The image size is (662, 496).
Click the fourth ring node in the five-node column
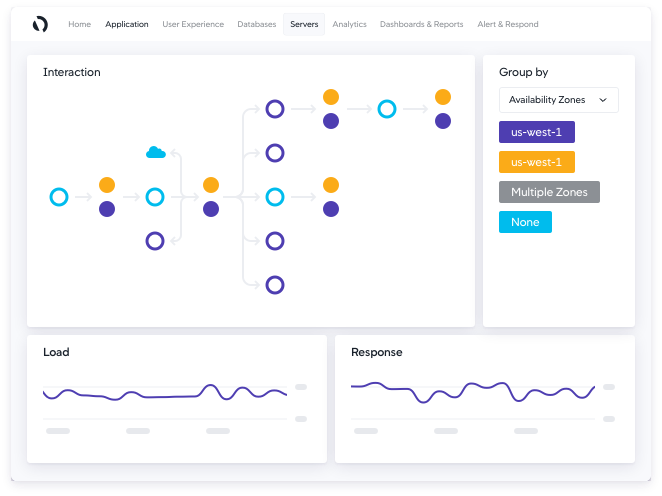tap(275, 241)
